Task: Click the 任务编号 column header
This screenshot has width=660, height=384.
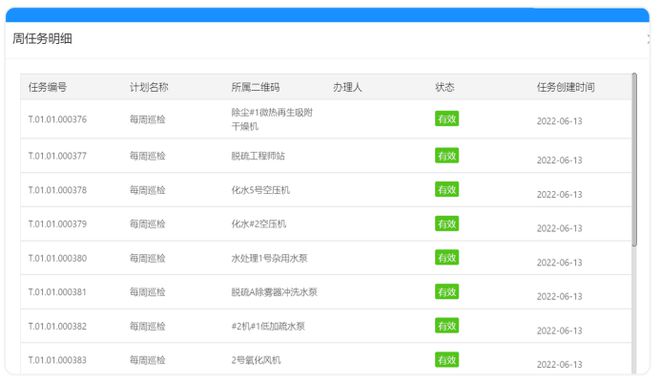Action: pos(48,87)
